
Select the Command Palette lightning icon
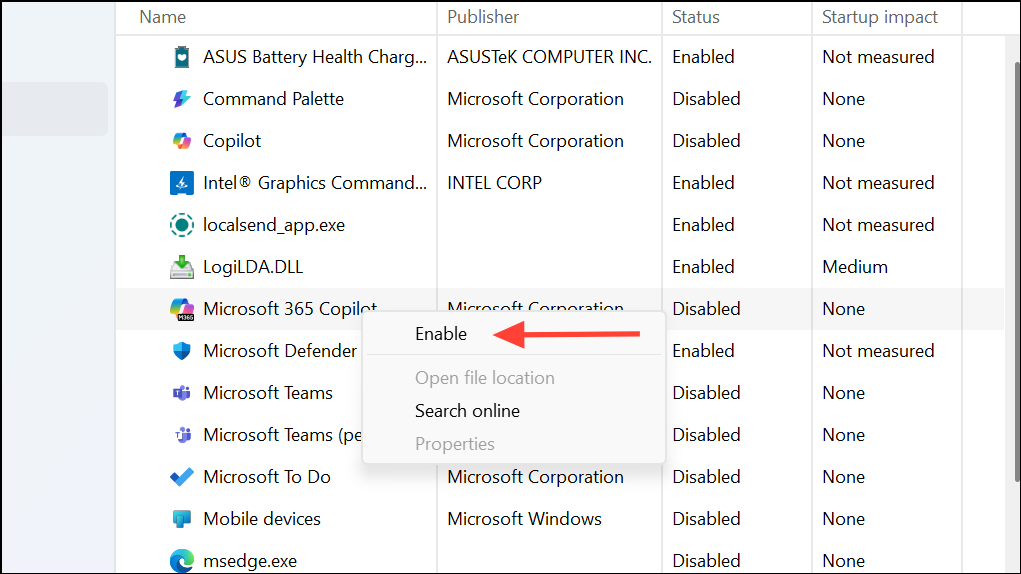pyautogui.click(x=182, y=99)
